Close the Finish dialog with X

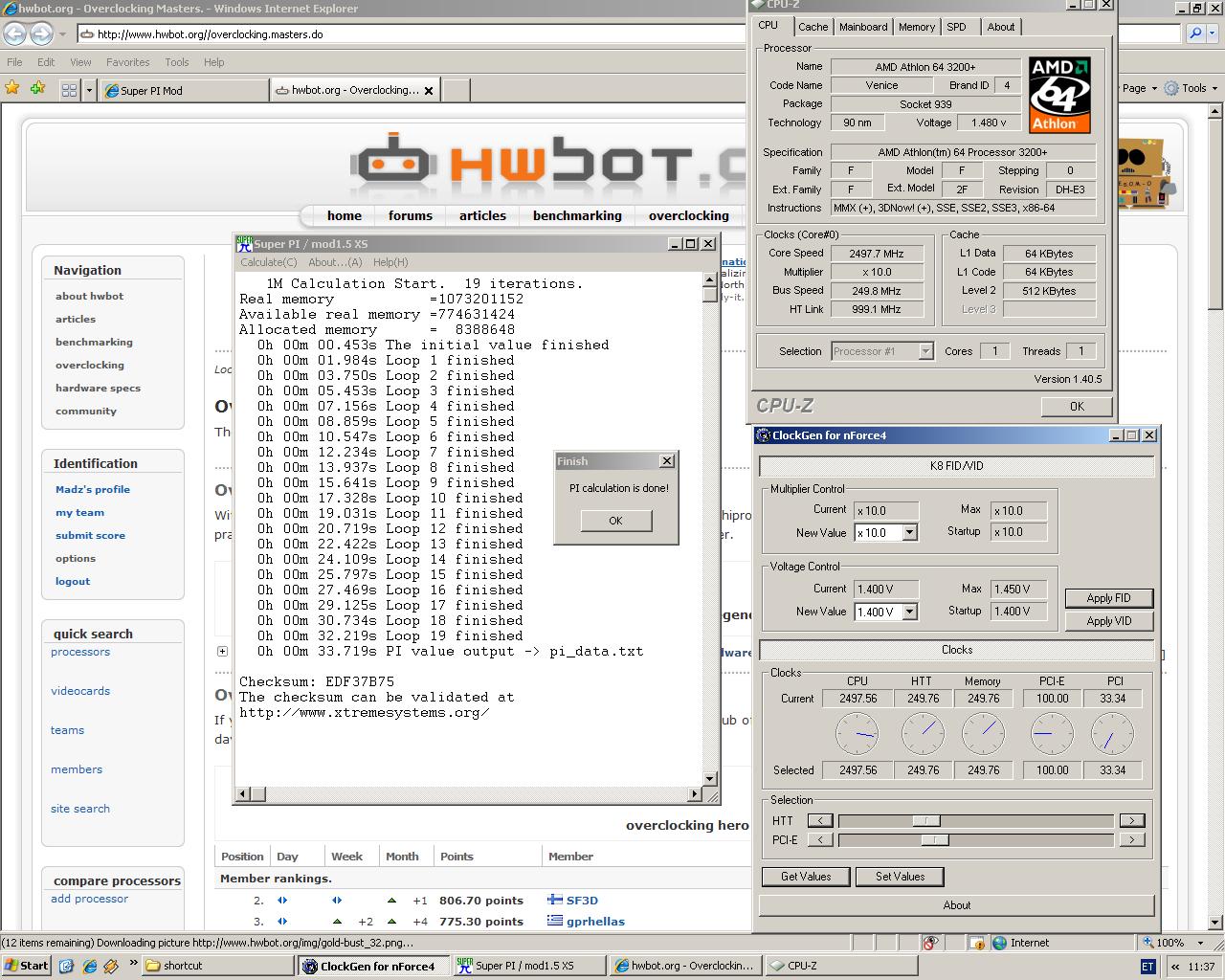[x=667, y=461]
